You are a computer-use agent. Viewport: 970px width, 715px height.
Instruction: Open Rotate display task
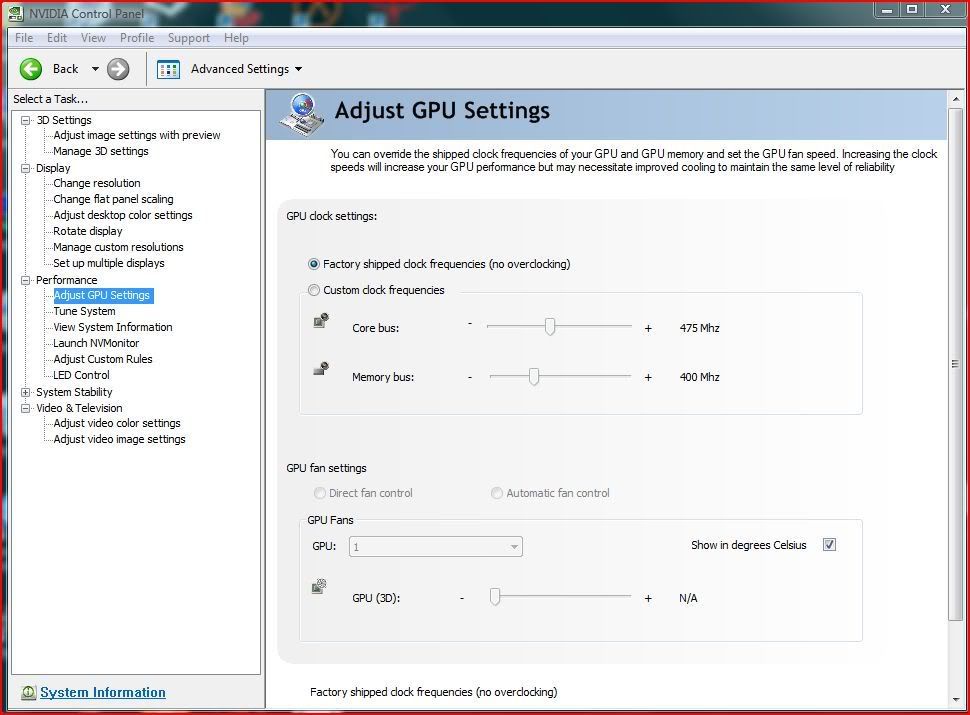click(88, 231)
